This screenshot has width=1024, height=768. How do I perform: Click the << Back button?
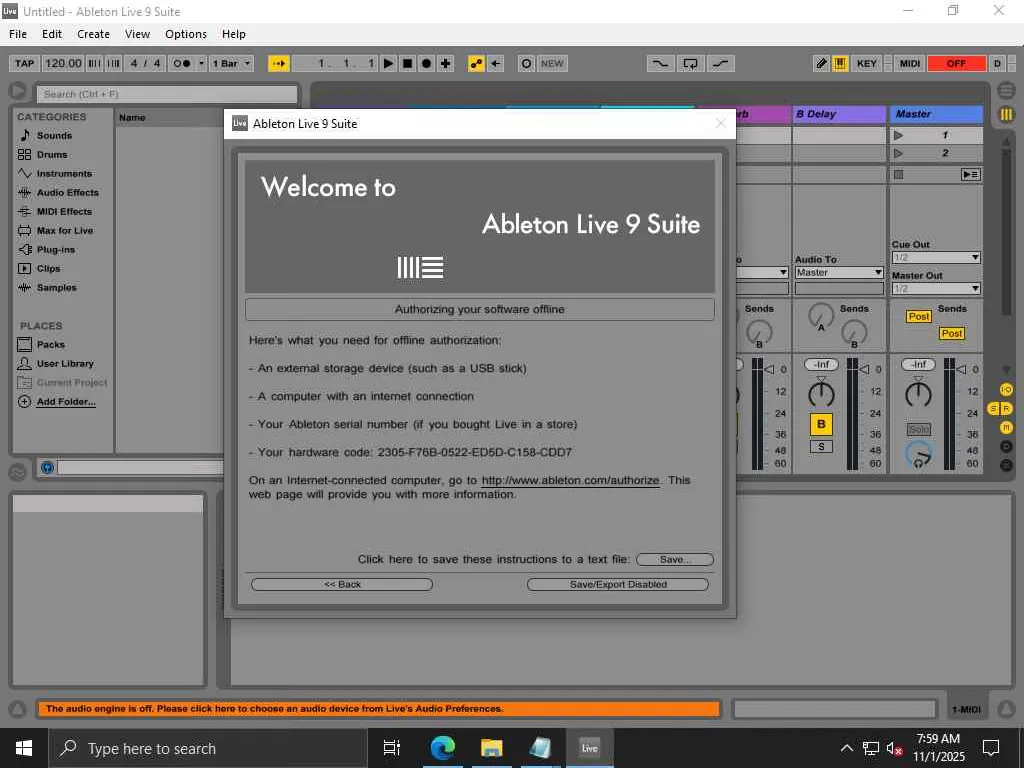pyautogui.click(x=342, y=584)
